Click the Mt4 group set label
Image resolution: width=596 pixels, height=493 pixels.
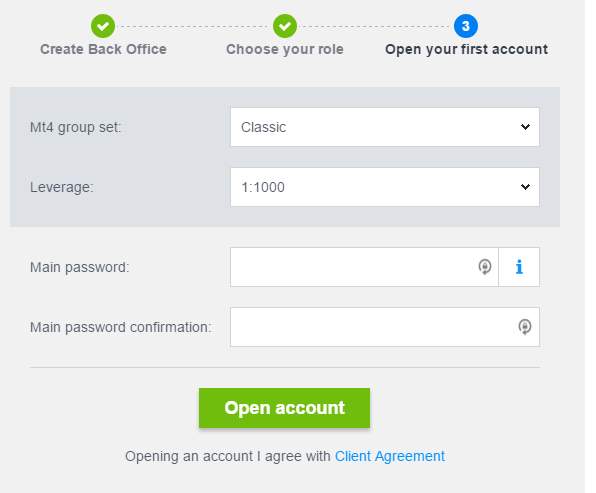pyautogui.click(x=75, y=127)
